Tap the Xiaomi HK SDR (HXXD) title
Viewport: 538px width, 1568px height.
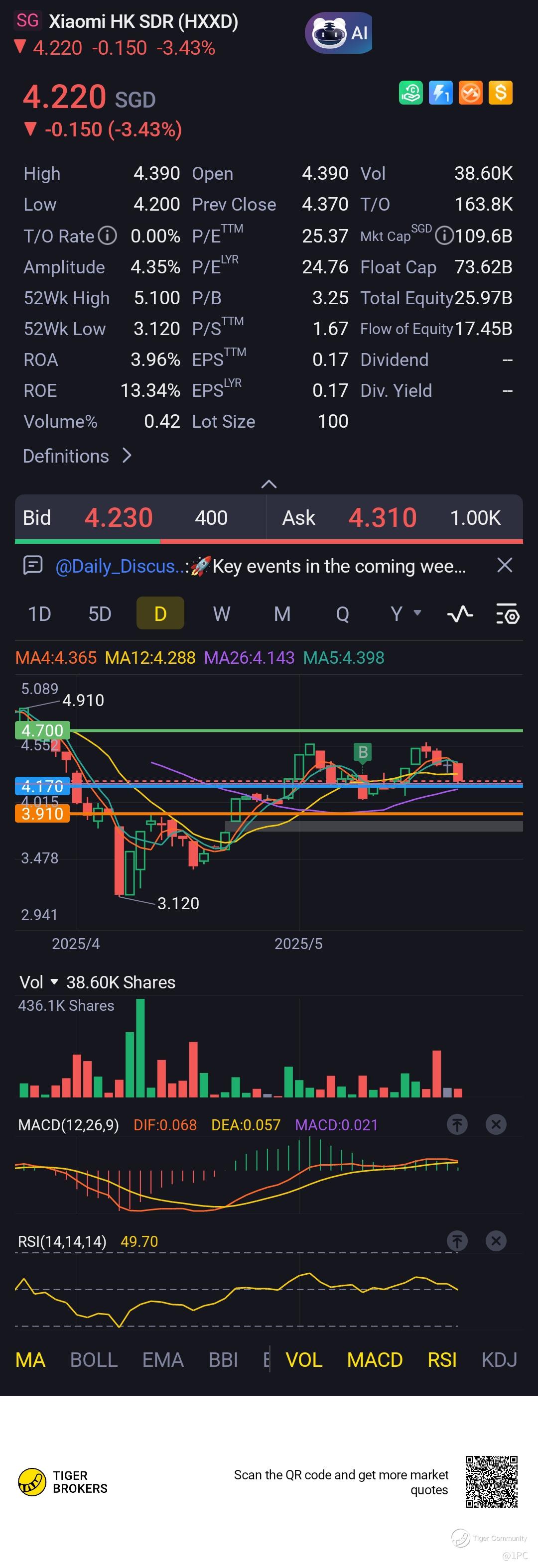pos(143,21)
